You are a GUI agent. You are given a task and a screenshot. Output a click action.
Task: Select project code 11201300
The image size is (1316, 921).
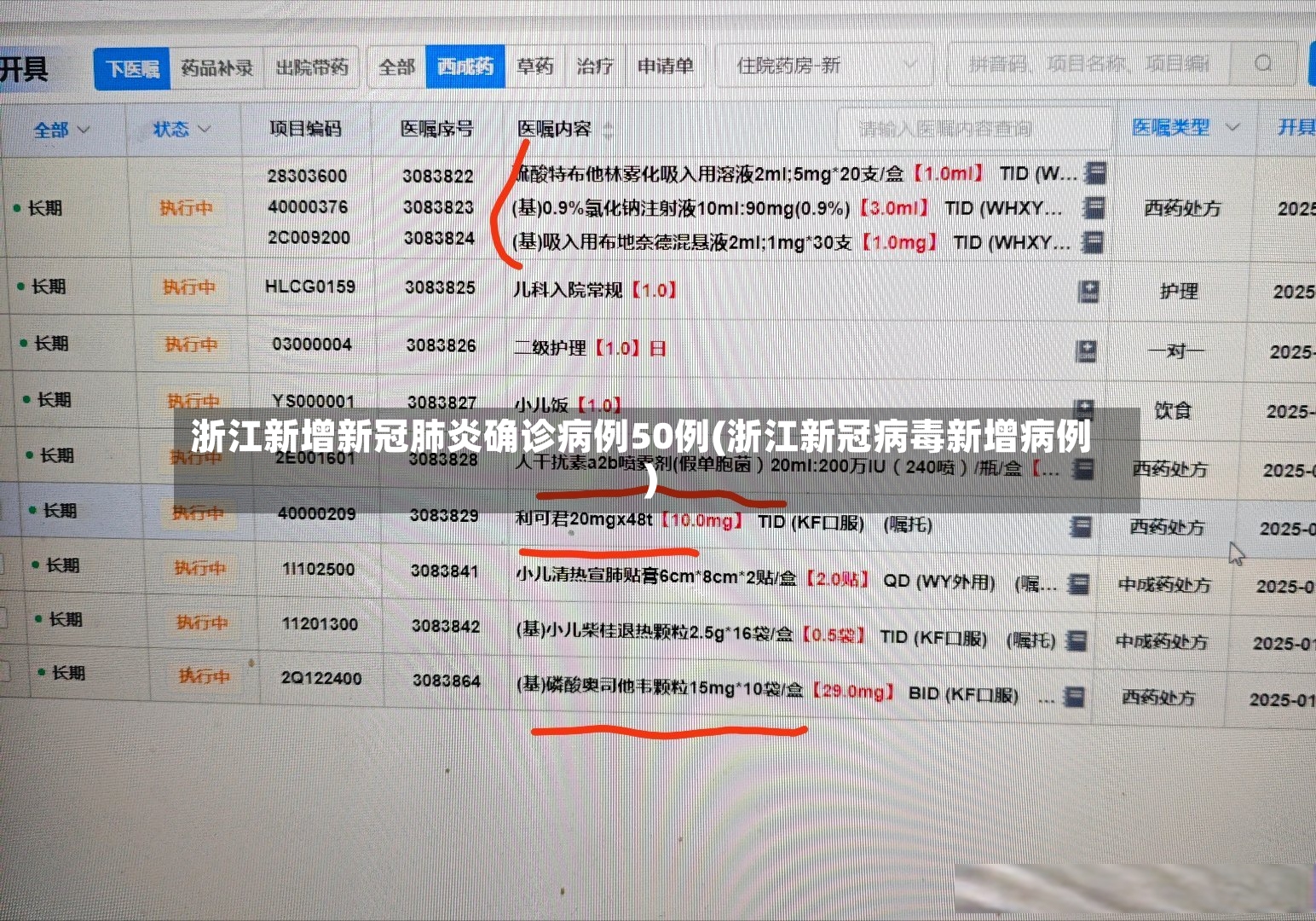320,623
